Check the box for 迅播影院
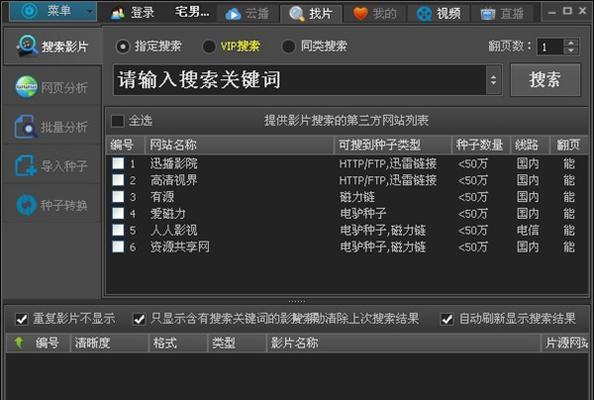This screenshot has width=594, height=400. tap(118, 163)
